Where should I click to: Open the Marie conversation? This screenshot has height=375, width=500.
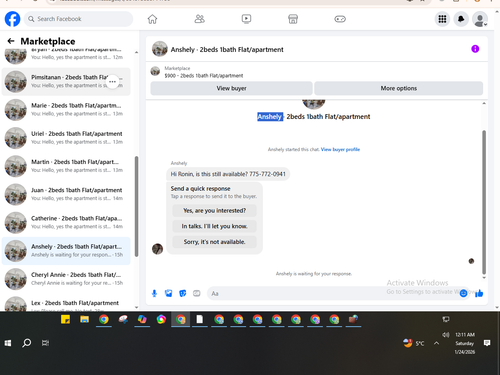(66, 110)
